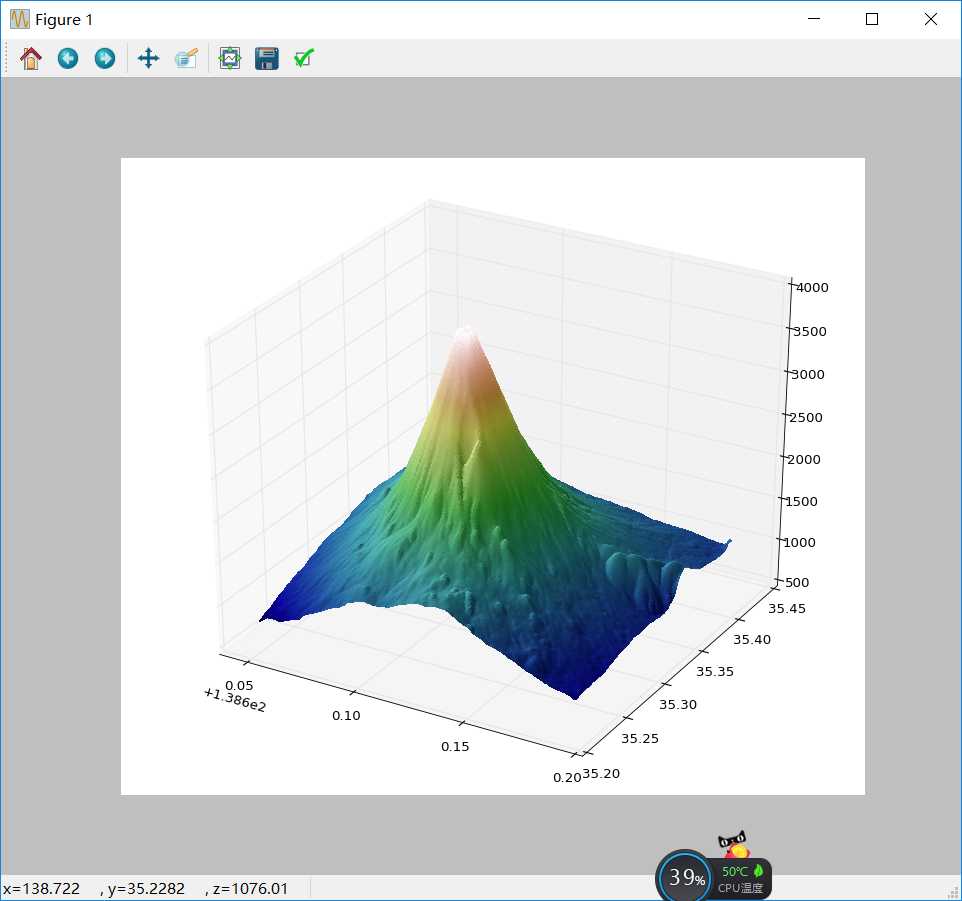Open the Configure subplots dialog
The image size is (962, 901).
[x=230, y=59]
